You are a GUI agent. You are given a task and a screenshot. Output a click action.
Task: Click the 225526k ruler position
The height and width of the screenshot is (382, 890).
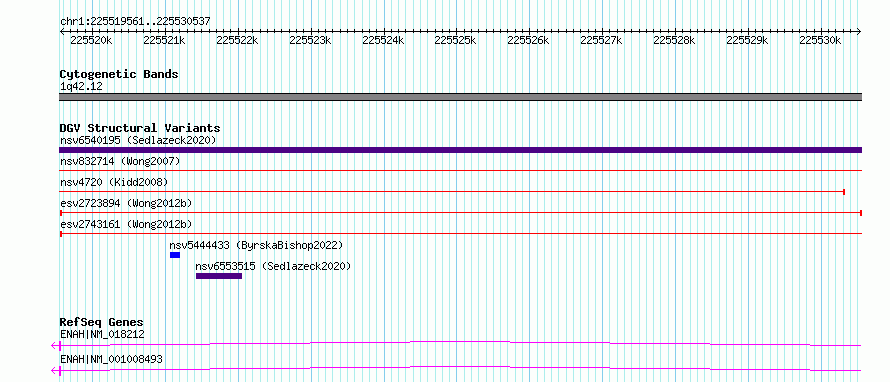(528, 41)
